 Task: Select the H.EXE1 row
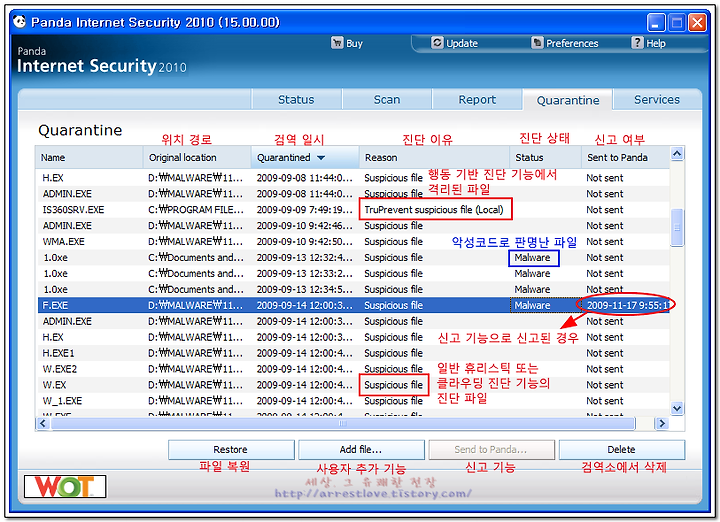353,353
